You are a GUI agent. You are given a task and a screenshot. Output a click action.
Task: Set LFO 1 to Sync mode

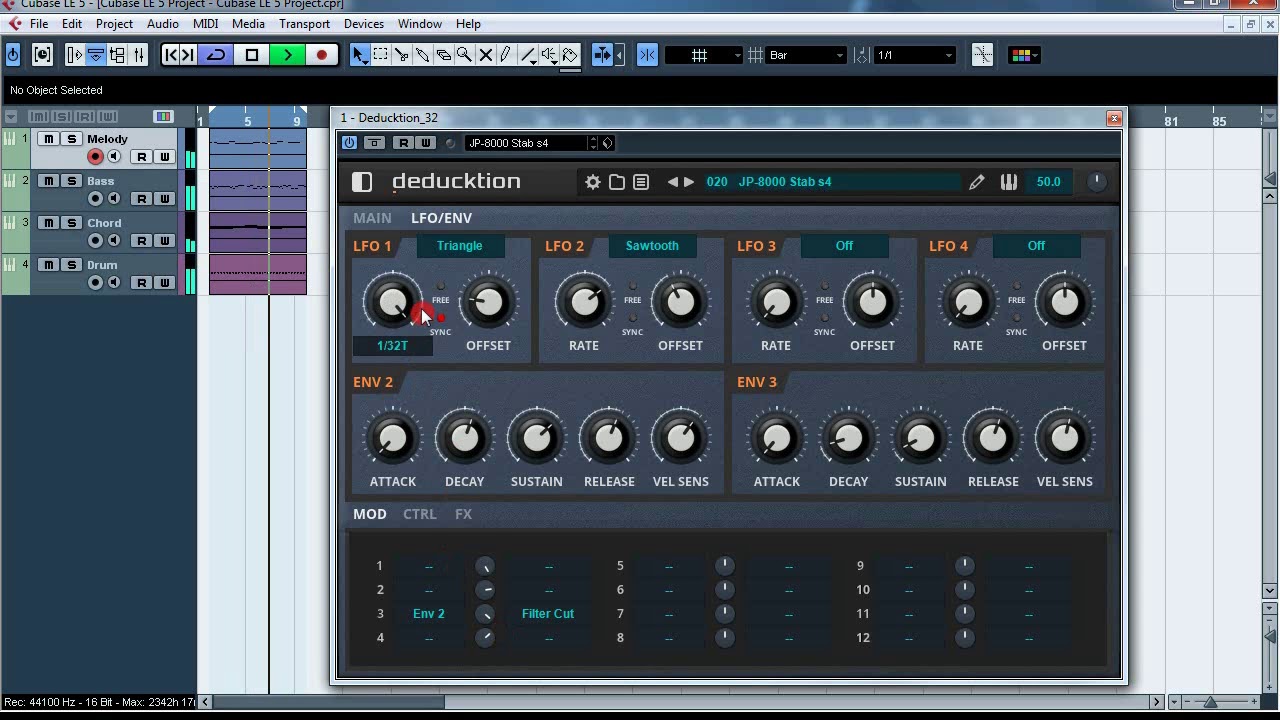(x=441, y=318)
